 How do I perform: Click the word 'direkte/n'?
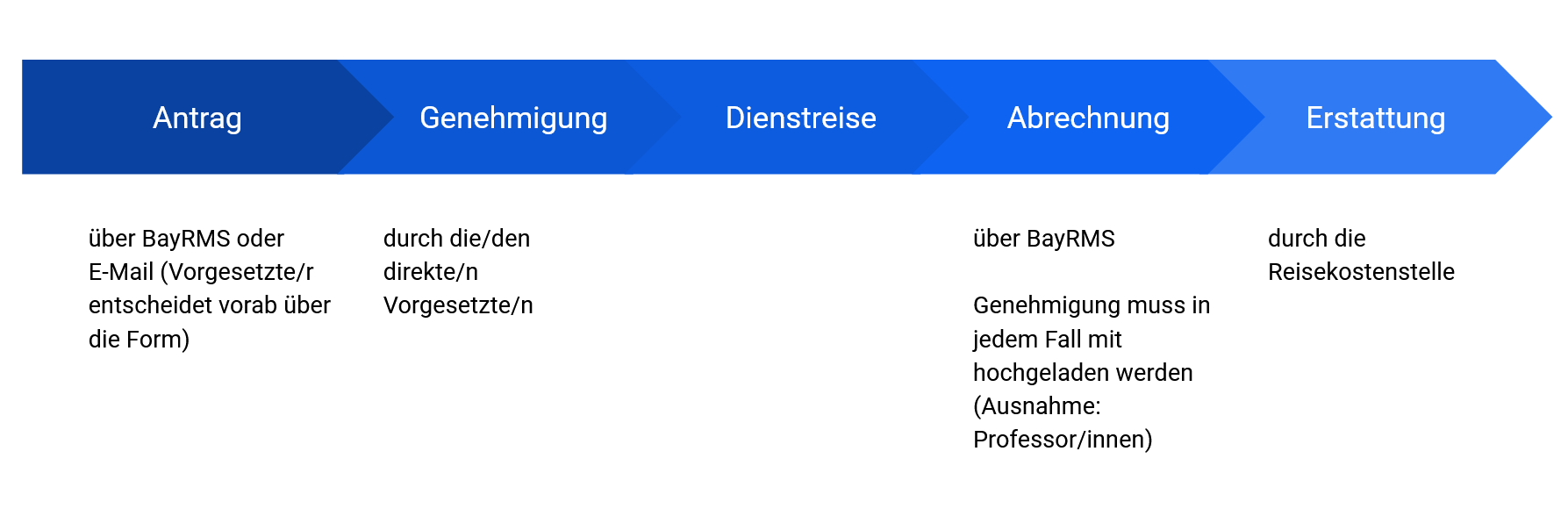click(431, 272)
